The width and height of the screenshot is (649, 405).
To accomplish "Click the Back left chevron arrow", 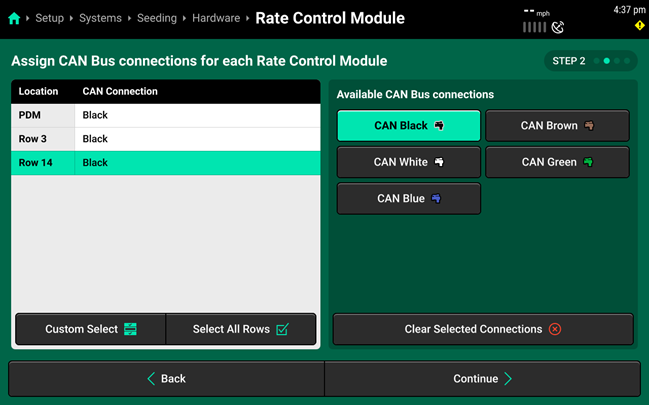I will tap(151, 378).
